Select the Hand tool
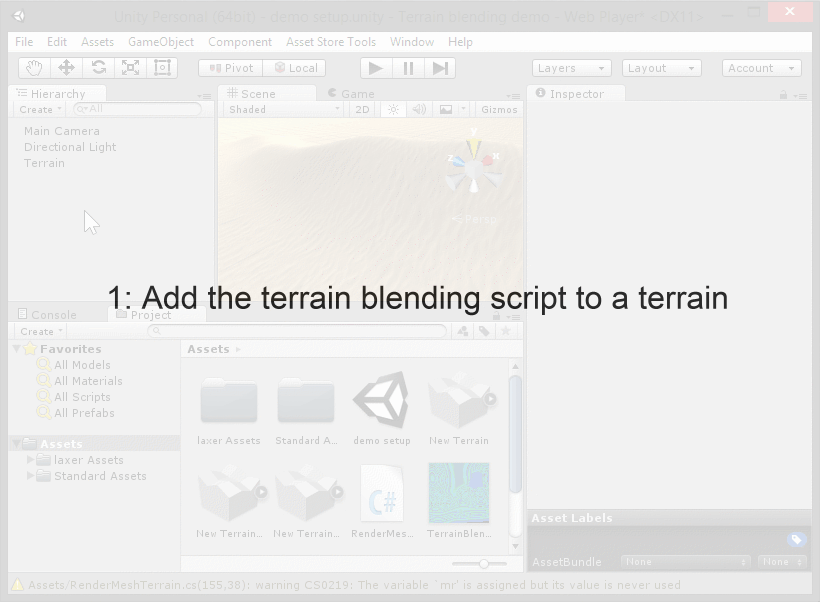Viewport: 820px width, 602px height. tap(35, 68)
